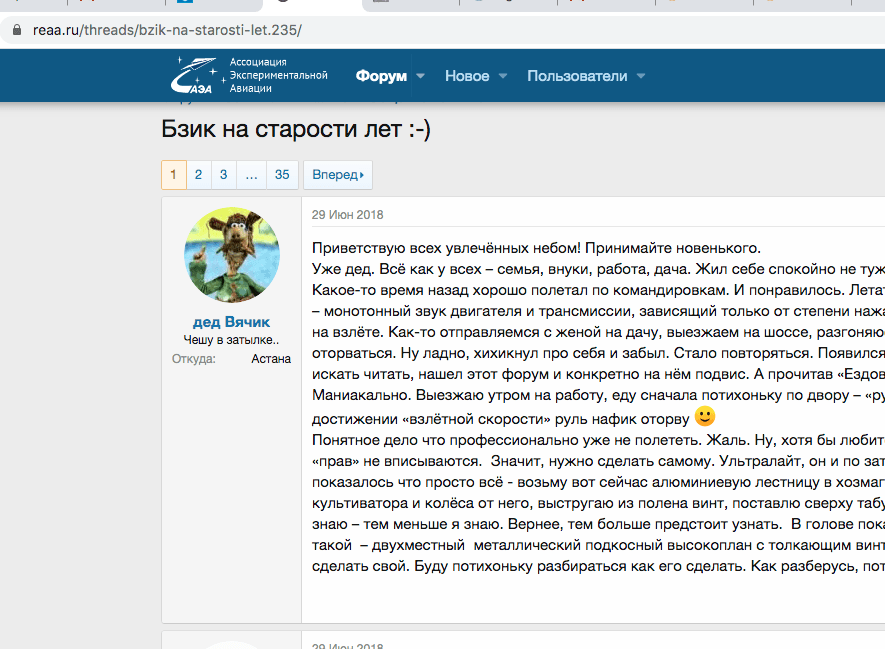Click the АЭА association logo

click(x=196, y=76)
